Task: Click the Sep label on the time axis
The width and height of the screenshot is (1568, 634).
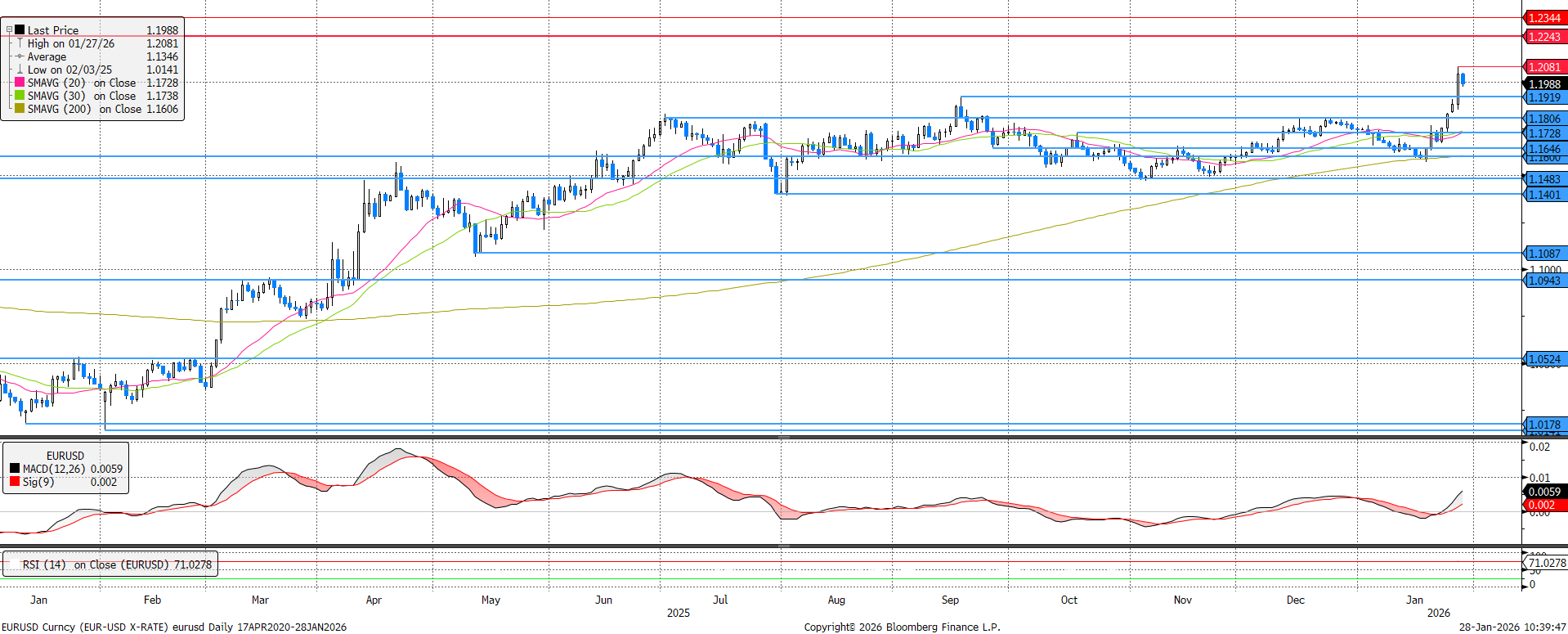Action: (x=950, y=600)
